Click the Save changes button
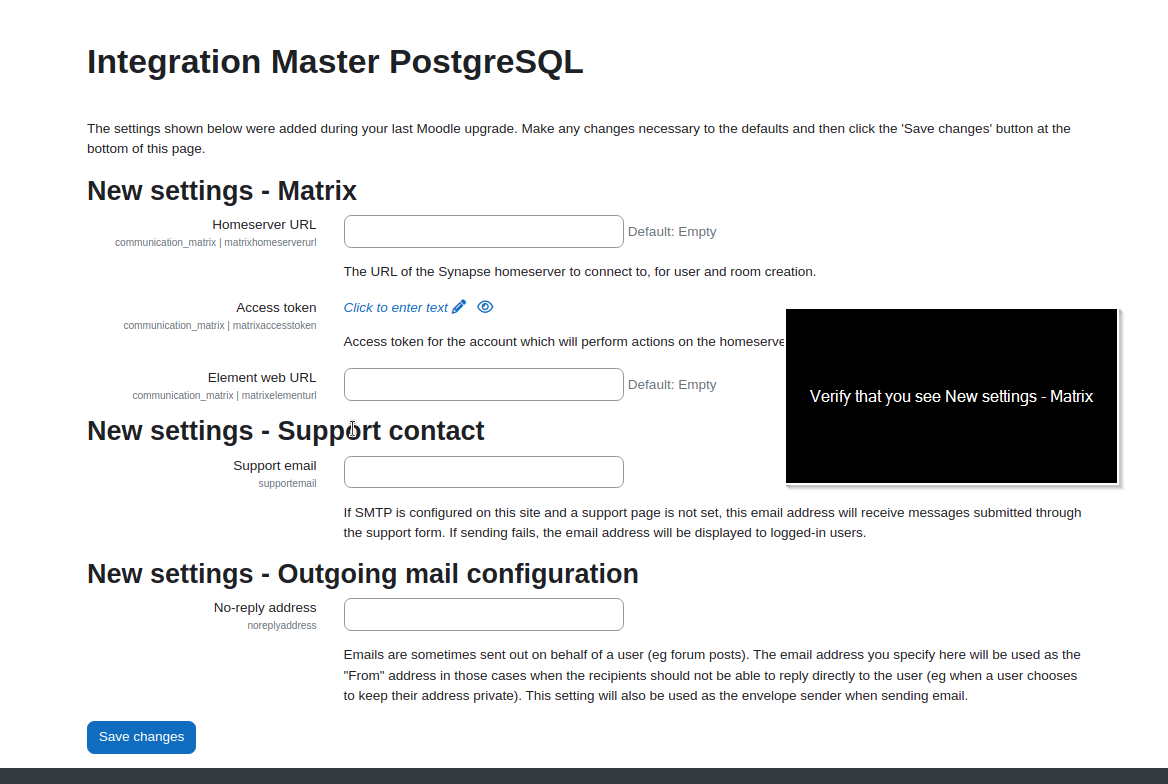The height and width of the screenshot is (784, 1168). tap(142, 737)
